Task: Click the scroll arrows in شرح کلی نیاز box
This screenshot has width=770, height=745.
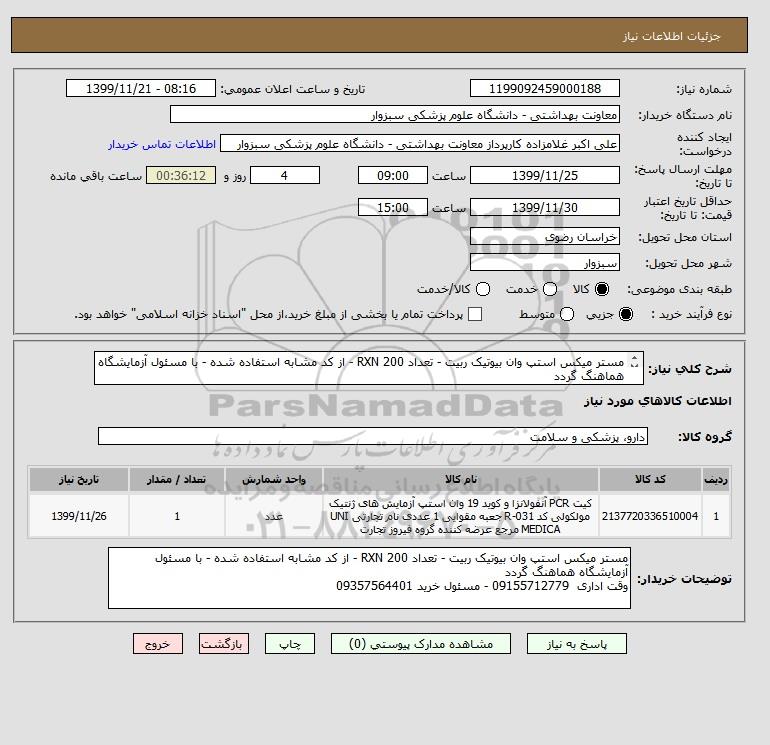Action: (x=634, y=361)
